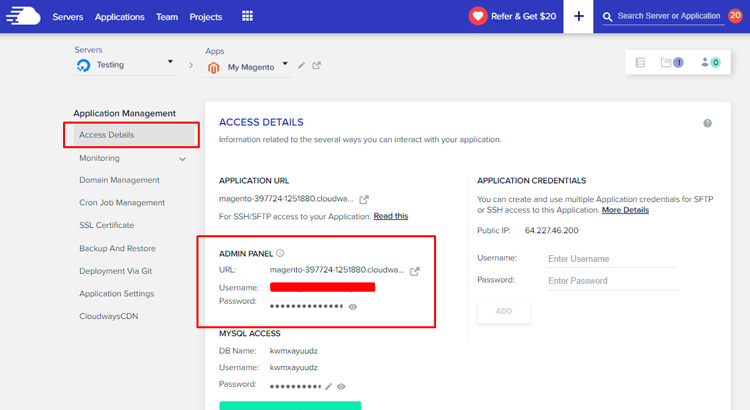The height and width of the screenshot is (410, 750).
Task: Click breadcrumb arrow between Servers and Apps
Action: (x=191, y=65)
